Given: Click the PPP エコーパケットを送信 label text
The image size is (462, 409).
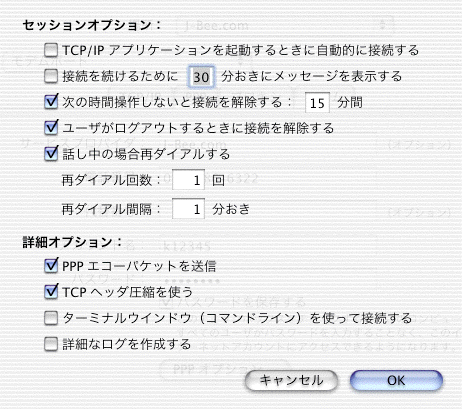Looking at the screenshot, I should 139,266.
